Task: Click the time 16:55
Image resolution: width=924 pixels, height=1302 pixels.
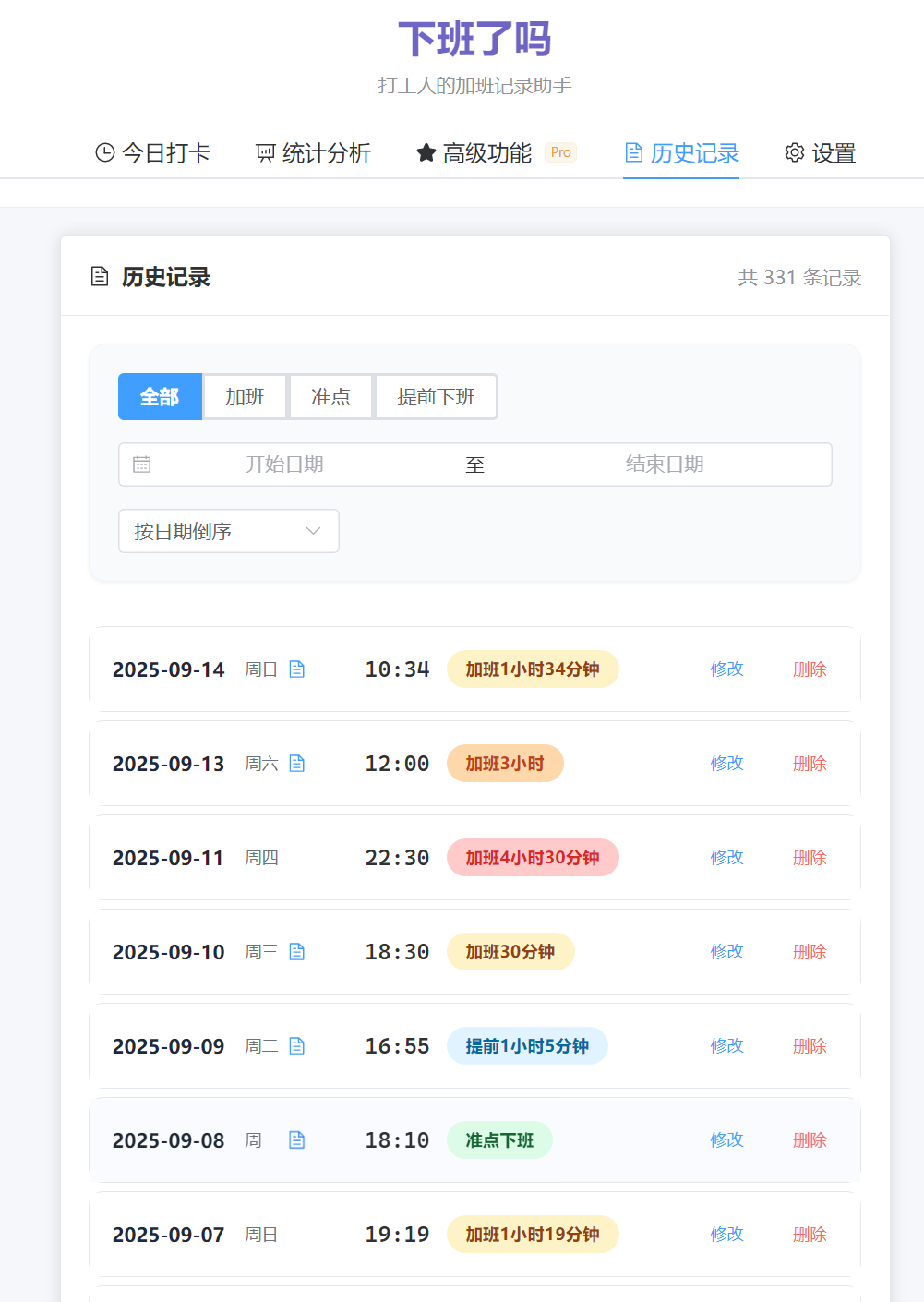Action: 397,1046
